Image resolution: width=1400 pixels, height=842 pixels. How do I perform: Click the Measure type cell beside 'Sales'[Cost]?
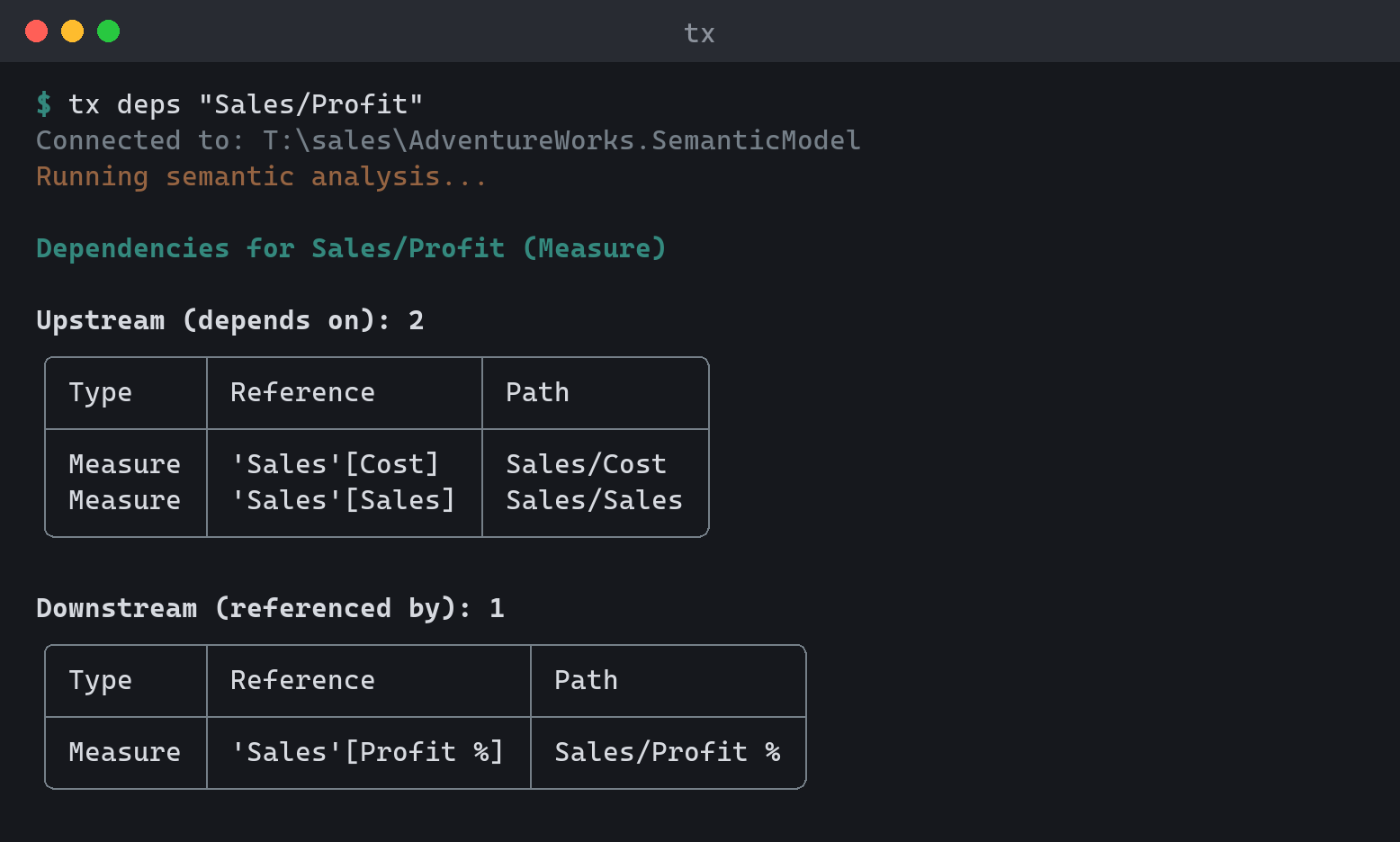(x=124, y=464)
